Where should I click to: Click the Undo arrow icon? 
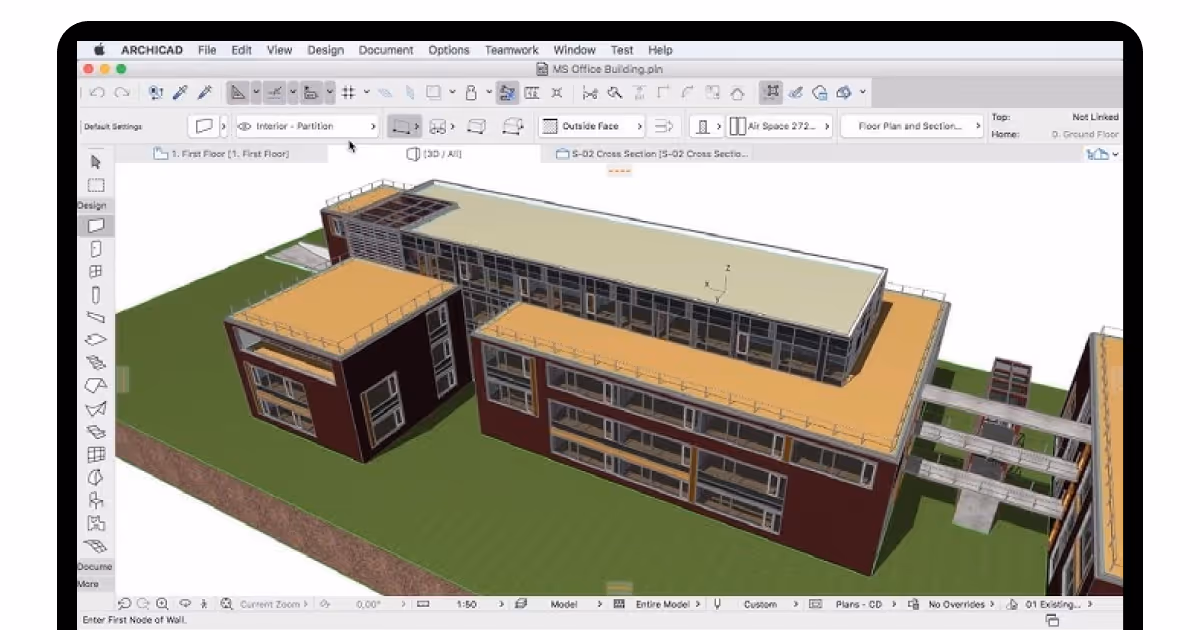98,93
